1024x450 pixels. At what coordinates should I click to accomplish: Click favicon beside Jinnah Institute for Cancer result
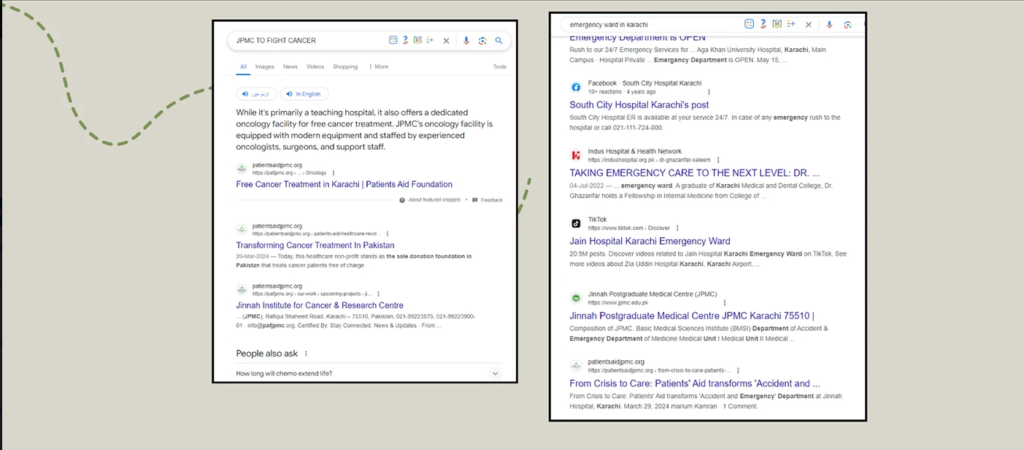(242, 289)
